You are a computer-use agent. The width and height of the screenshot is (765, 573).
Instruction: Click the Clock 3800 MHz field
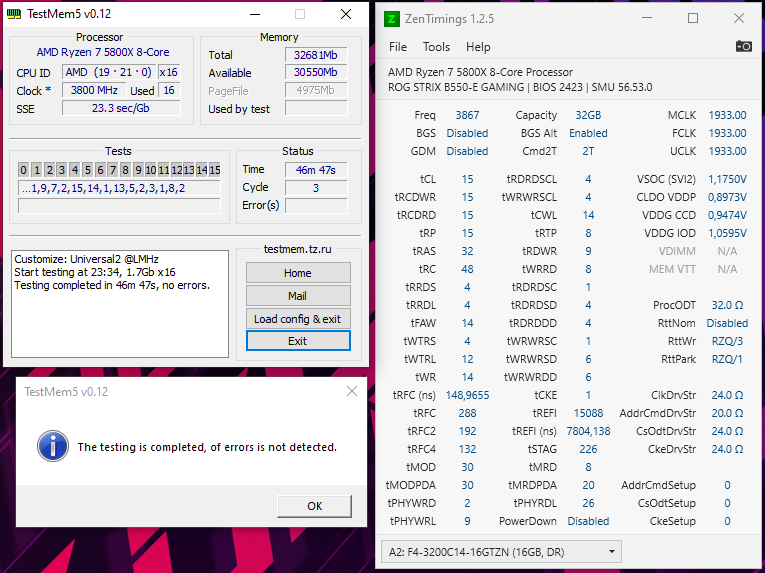click(94, 90)
